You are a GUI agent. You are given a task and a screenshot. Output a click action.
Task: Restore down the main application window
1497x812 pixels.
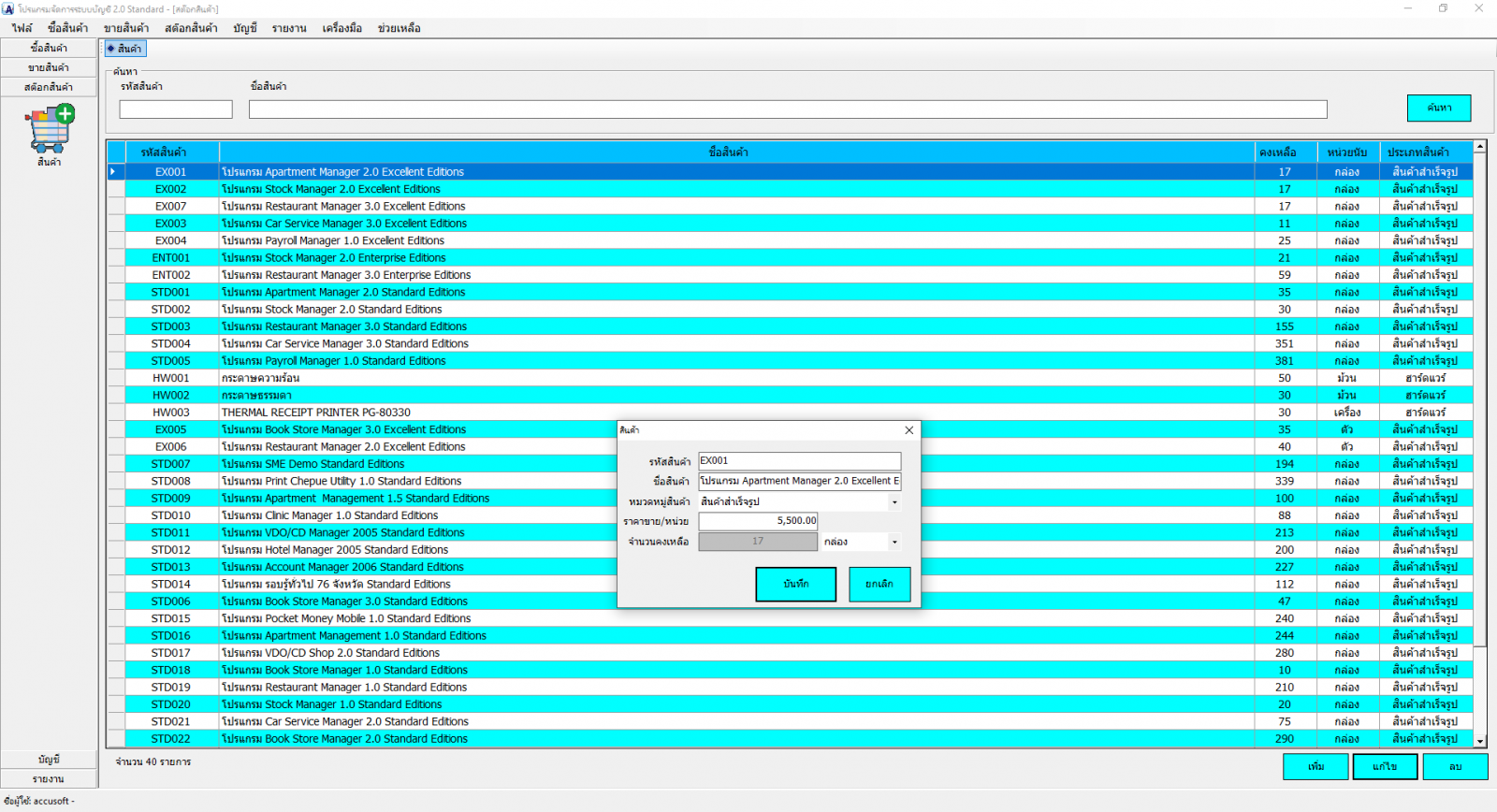(x=1443, y=8)
